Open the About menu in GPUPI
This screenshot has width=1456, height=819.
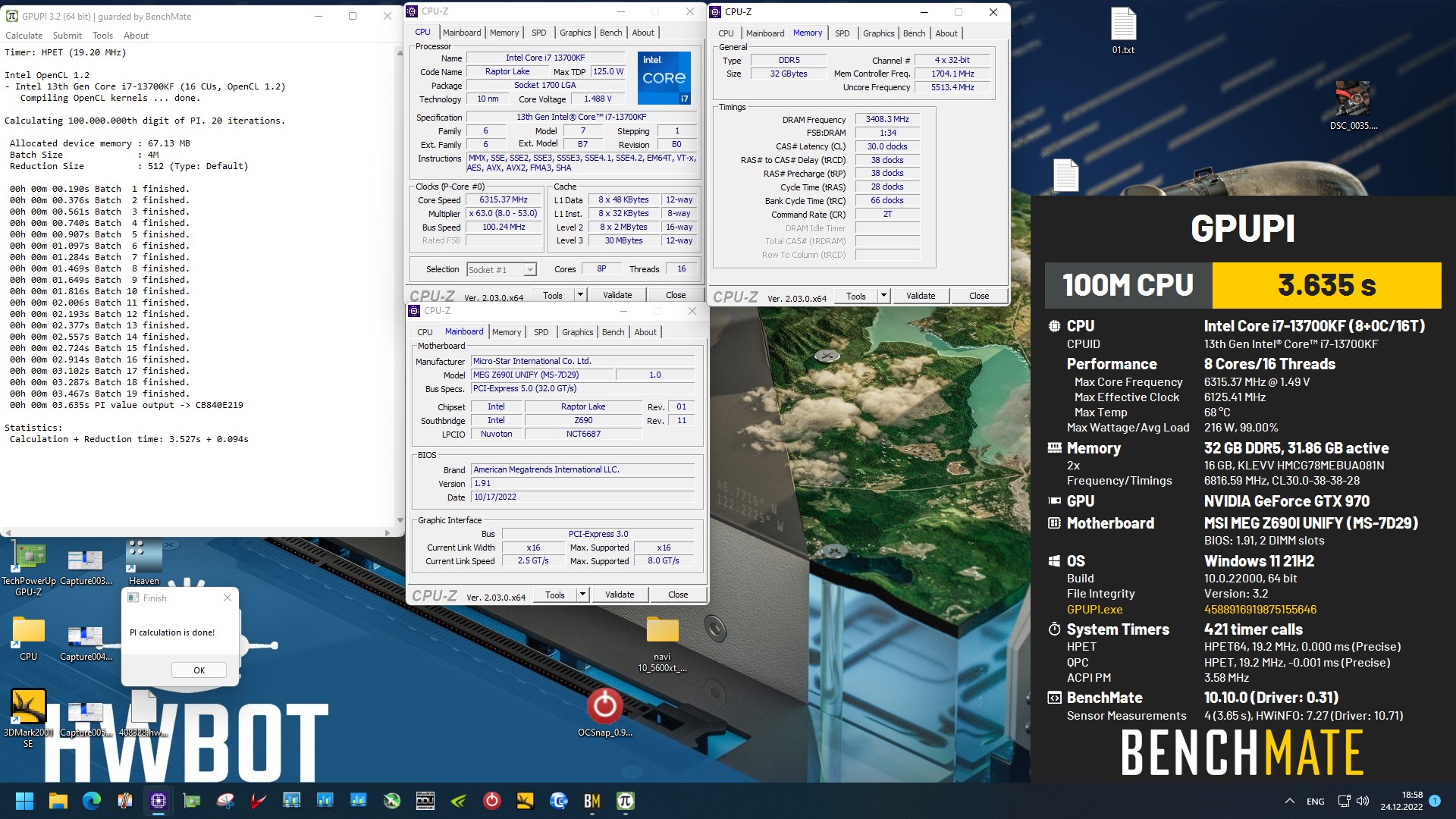click(136, 36)
